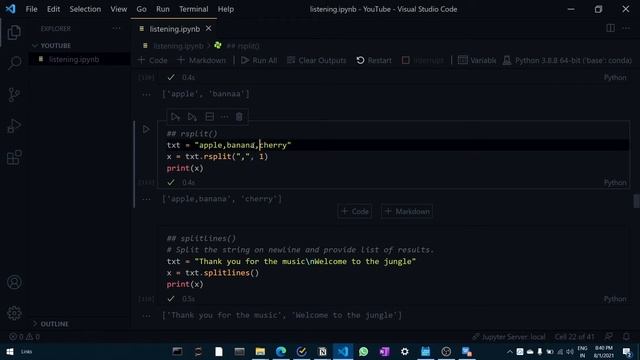Open the Accounts menu icon
This screenshot has height=360, width=640.
[14, 282]
